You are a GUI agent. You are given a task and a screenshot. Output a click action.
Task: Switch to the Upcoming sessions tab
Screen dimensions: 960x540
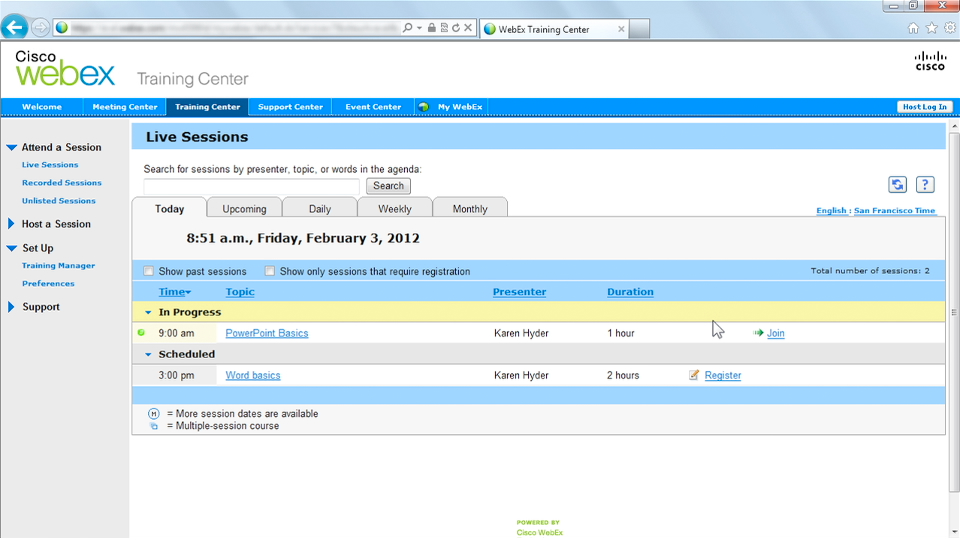pos(244,209)
